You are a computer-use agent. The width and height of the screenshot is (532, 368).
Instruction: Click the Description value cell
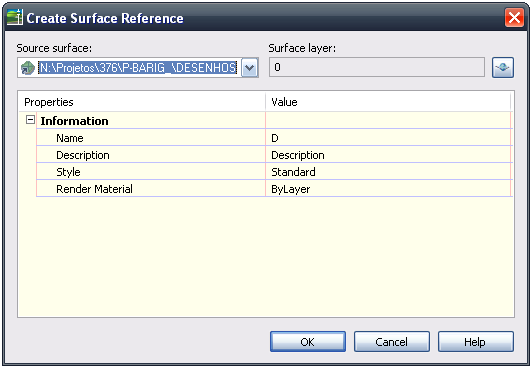pos(388,155)
